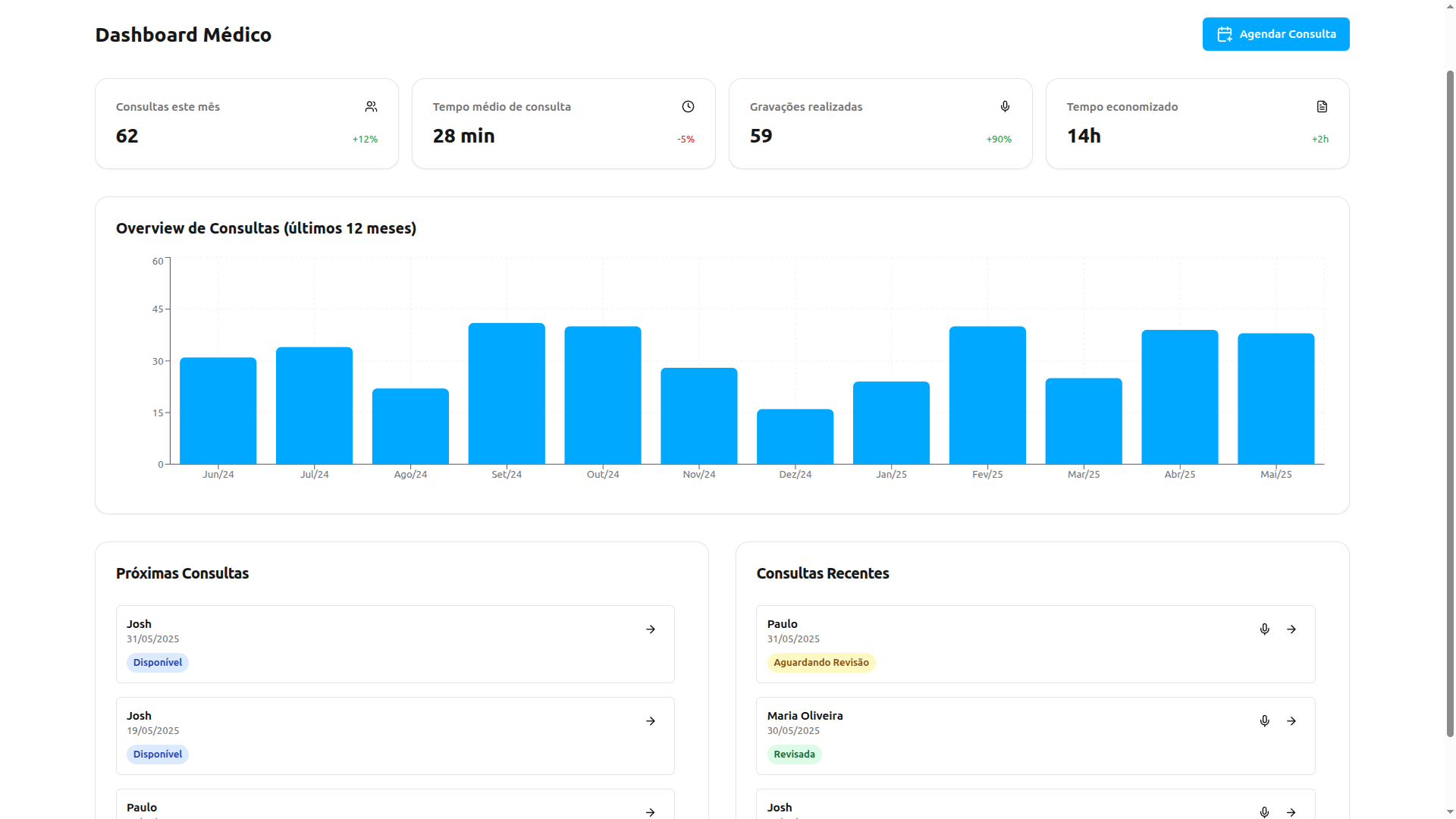Select the Mai/25 bar in chart

[1276, 399]
